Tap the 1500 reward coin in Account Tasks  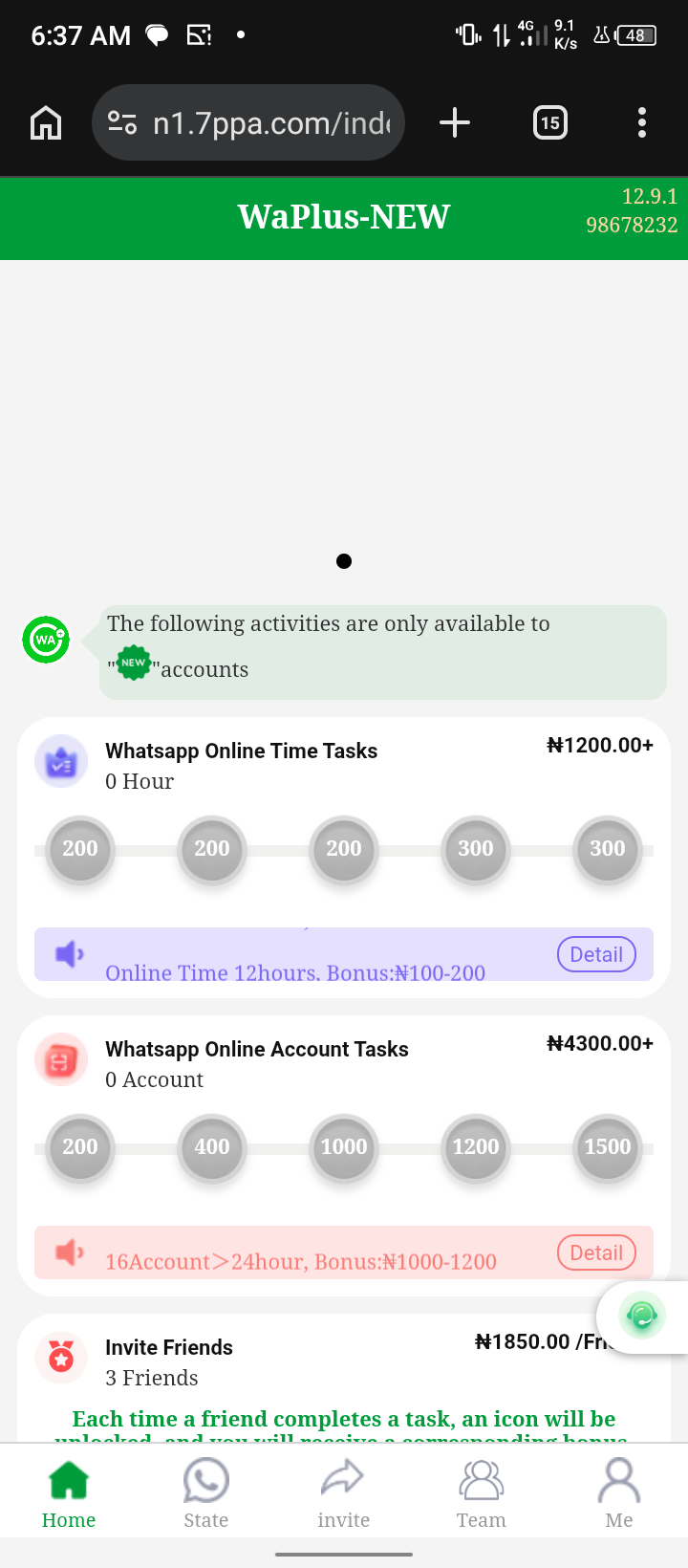(x=608, y=1147)
